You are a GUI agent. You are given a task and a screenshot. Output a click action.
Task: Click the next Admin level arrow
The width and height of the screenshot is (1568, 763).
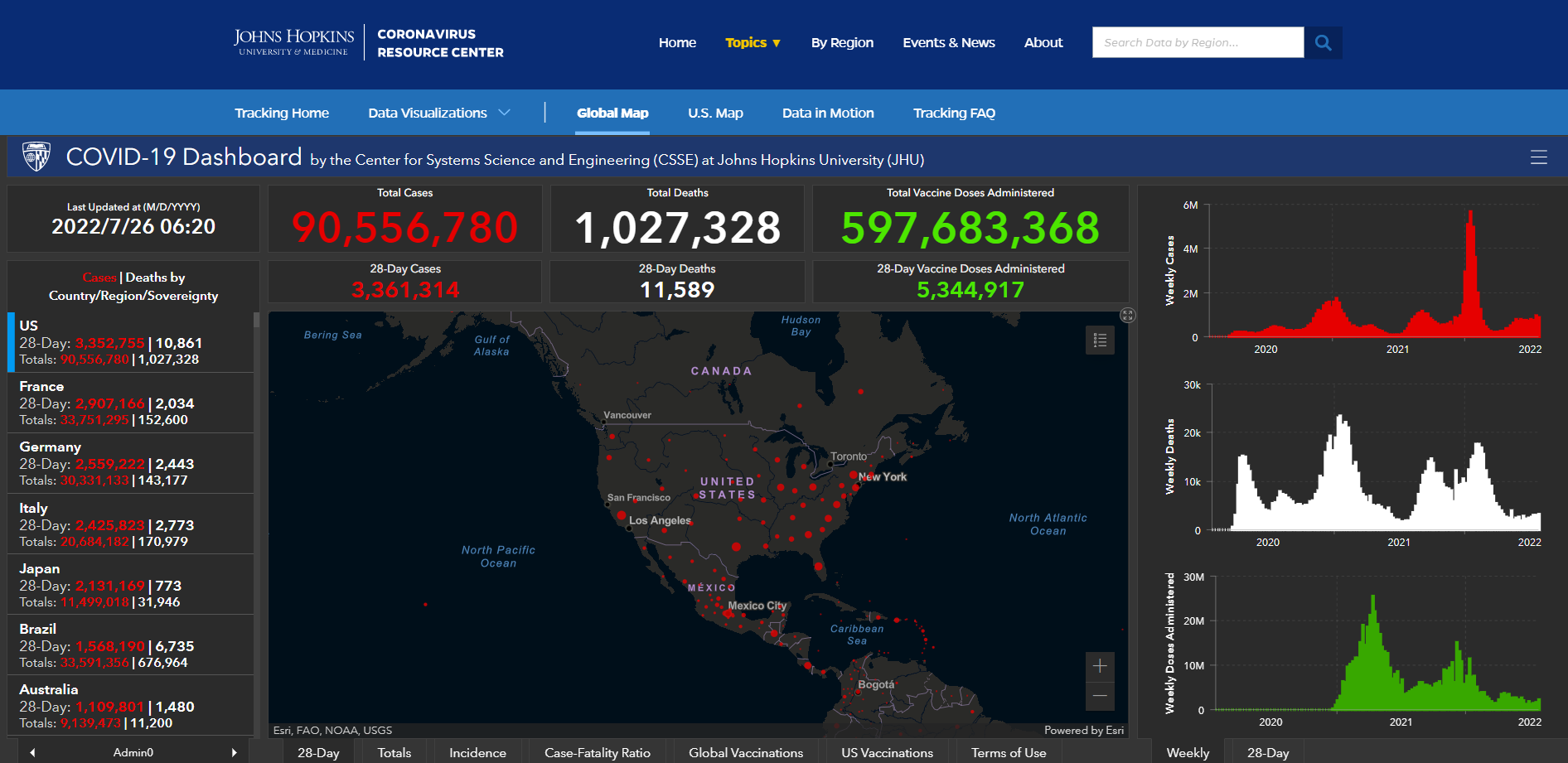(x=234, y=752)
